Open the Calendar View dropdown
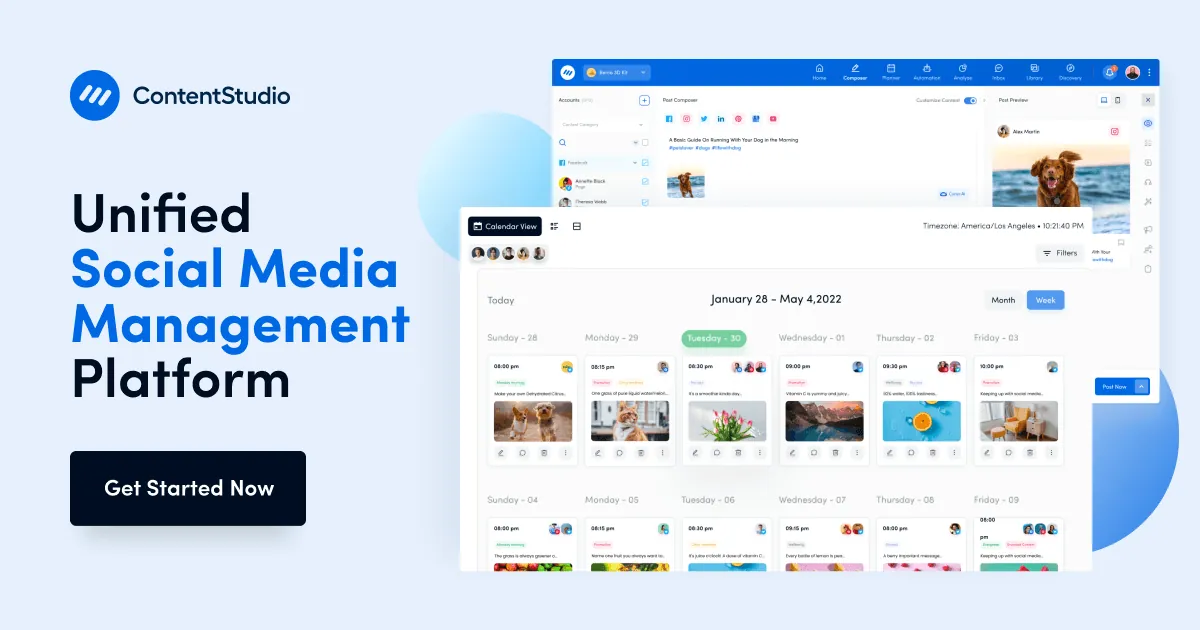Viewport: 1200px width, 630px height. click(505, 226)
